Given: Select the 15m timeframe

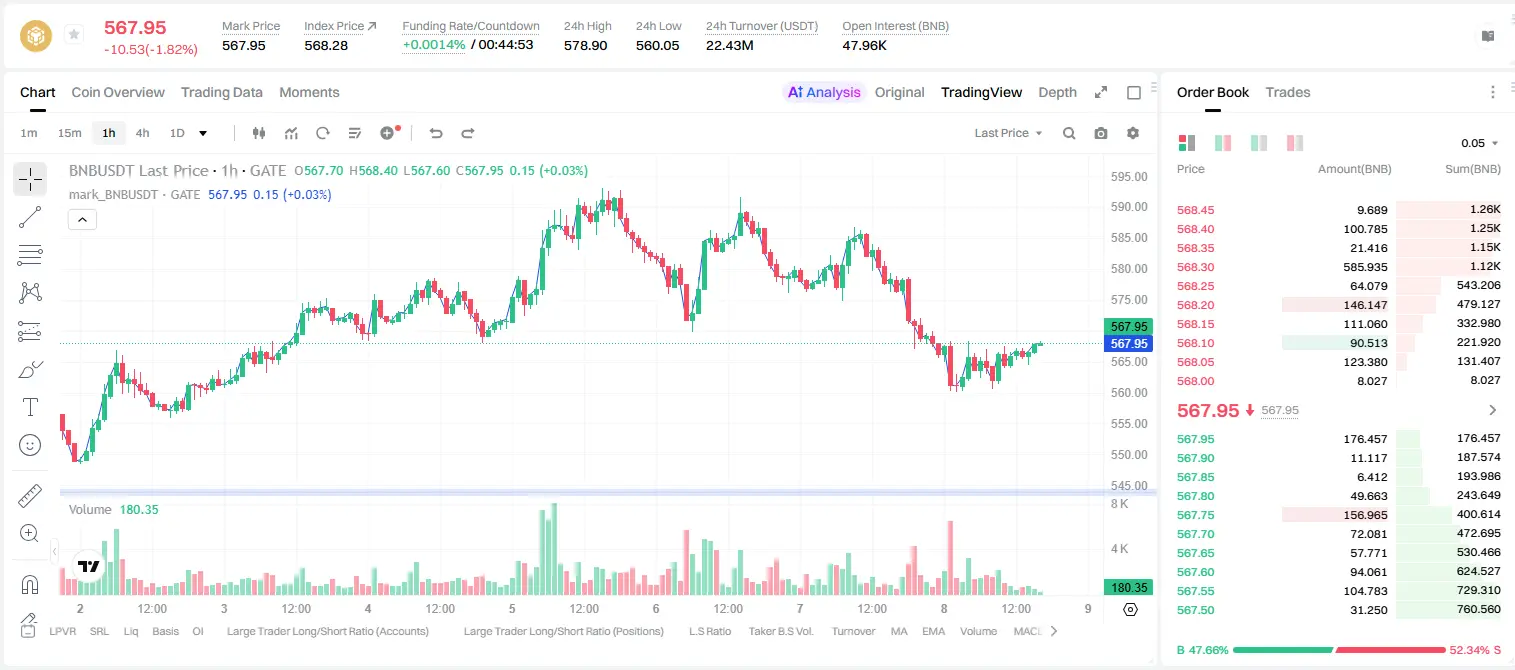Looking at the screenshot, I should tap(69, 133).
